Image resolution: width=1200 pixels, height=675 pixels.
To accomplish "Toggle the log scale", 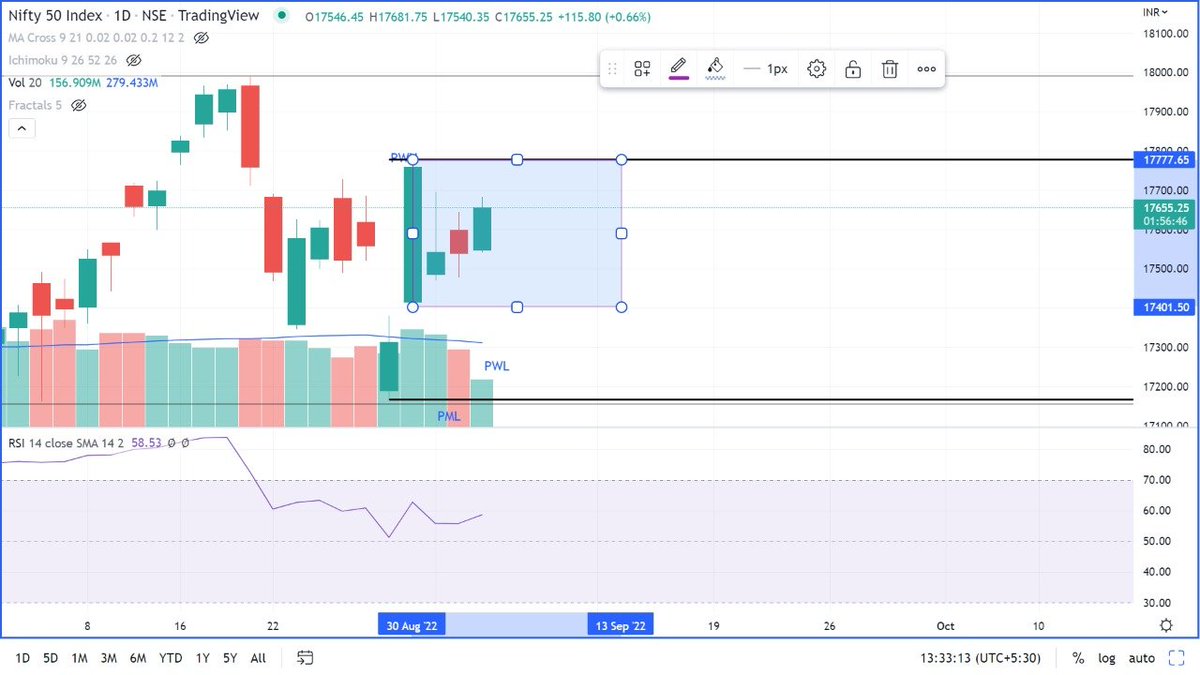I will [1107, 658].
